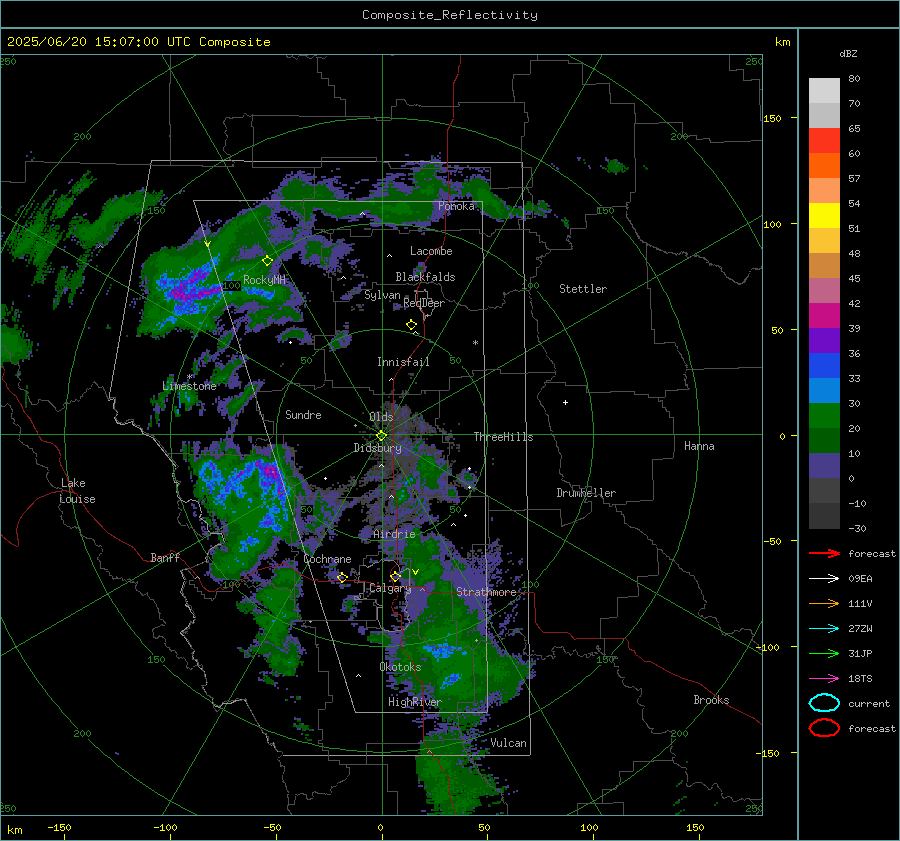Select the orange 111V arrow legend icon

click(824, 603)
